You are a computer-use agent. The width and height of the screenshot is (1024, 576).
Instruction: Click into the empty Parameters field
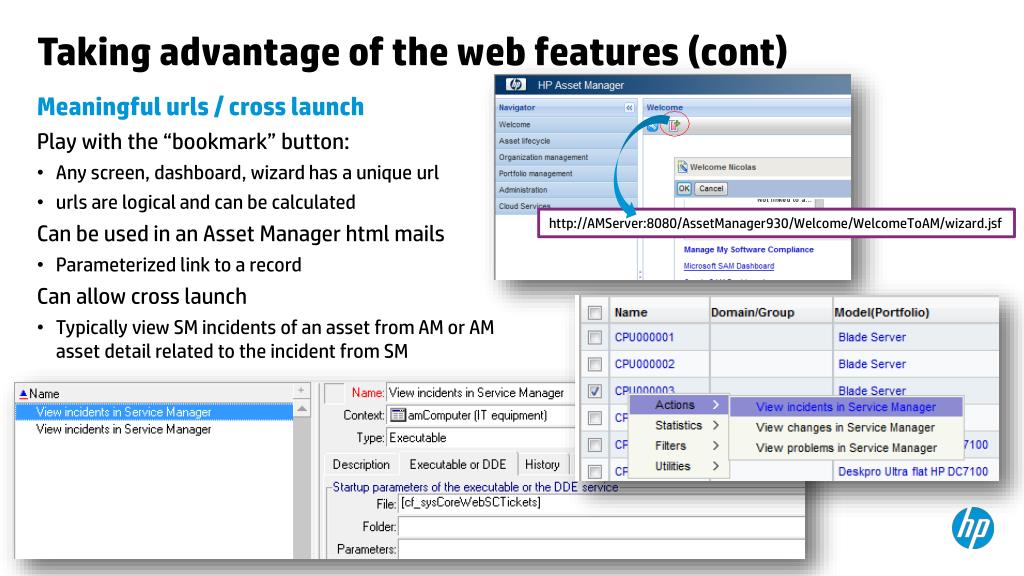[601, 549]
